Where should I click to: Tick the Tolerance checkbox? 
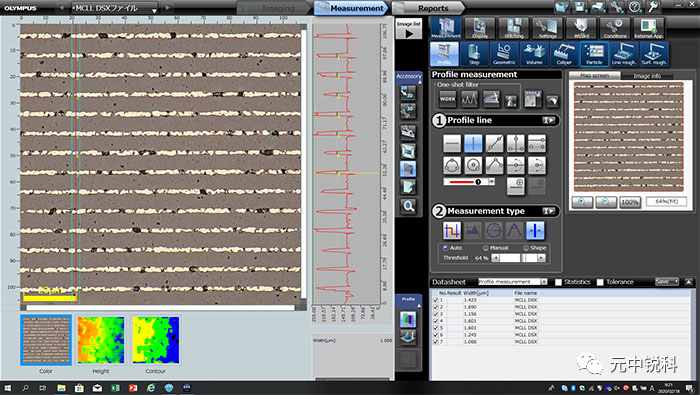[x=600, y=282]
